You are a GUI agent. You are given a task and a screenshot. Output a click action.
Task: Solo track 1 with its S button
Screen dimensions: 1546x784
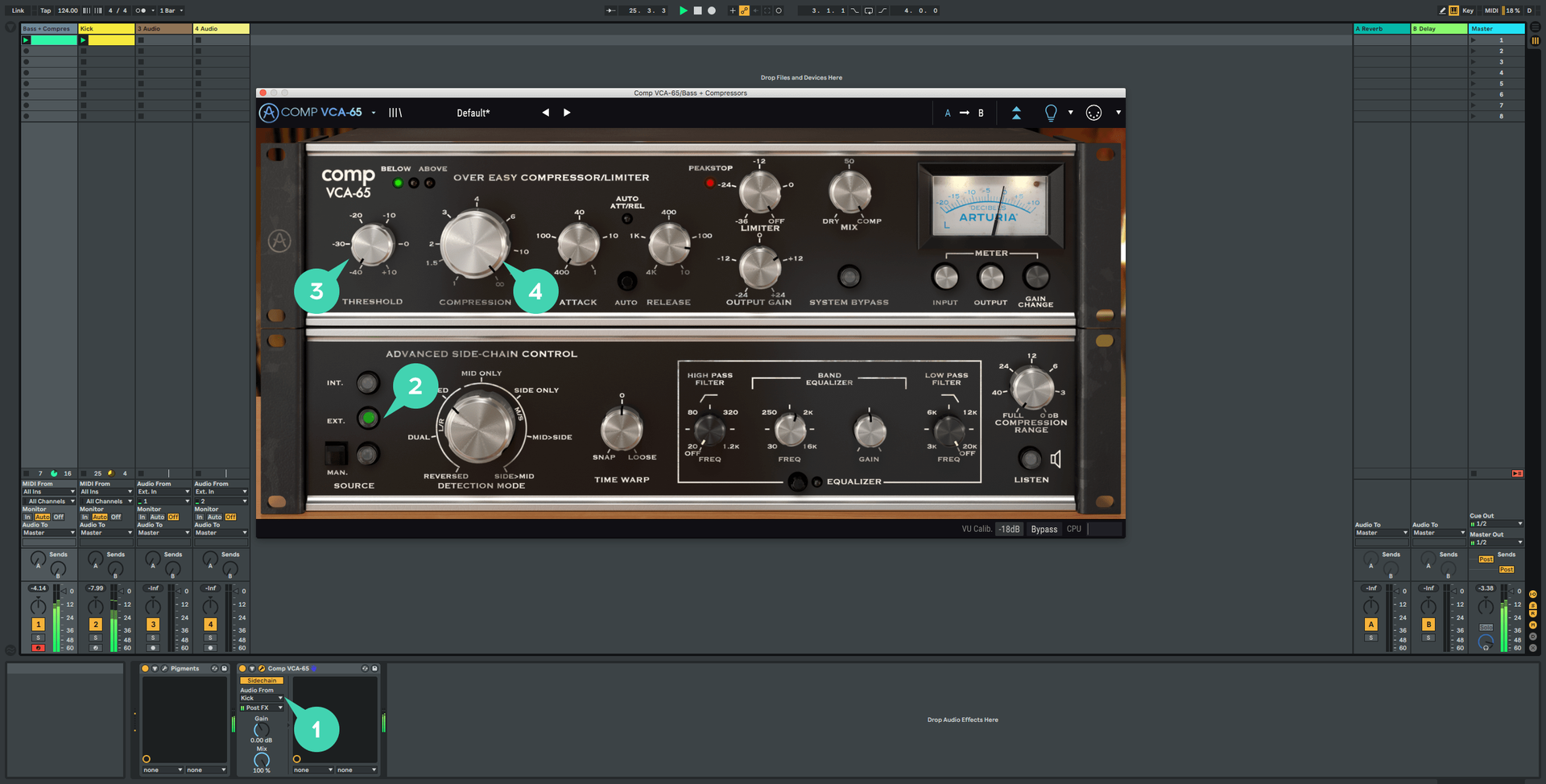[x=38, y=638]
